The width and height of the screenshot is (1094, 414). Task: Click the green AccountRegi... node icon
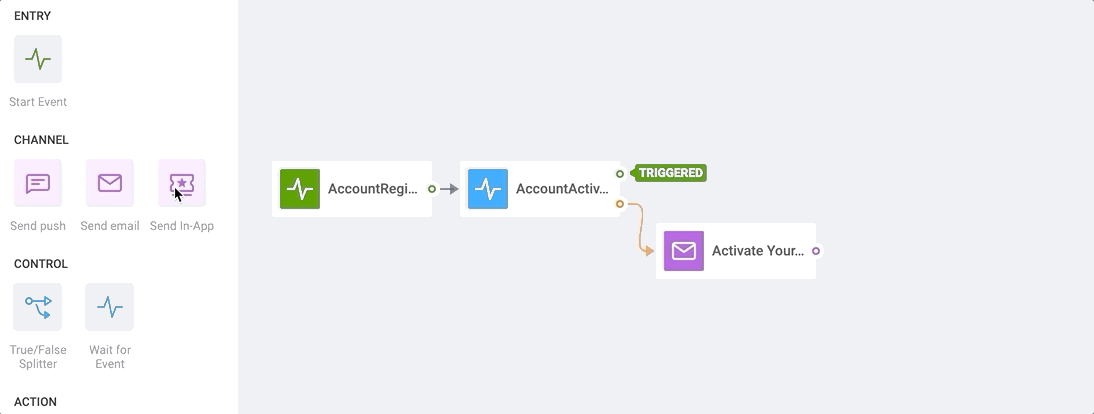(300, 188)
